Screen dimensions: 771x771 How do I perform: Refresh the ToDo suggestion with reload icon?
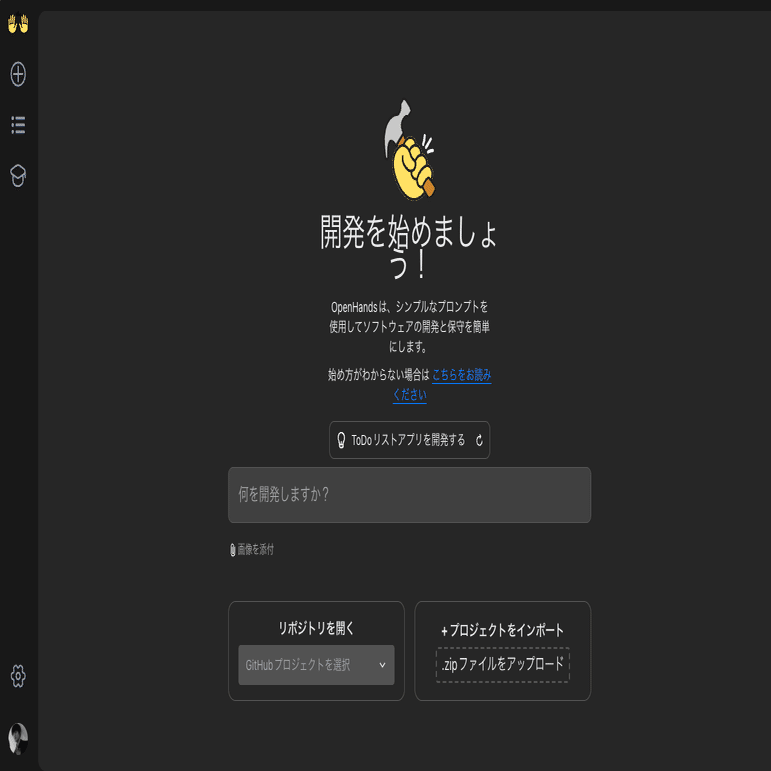point(479,440)
